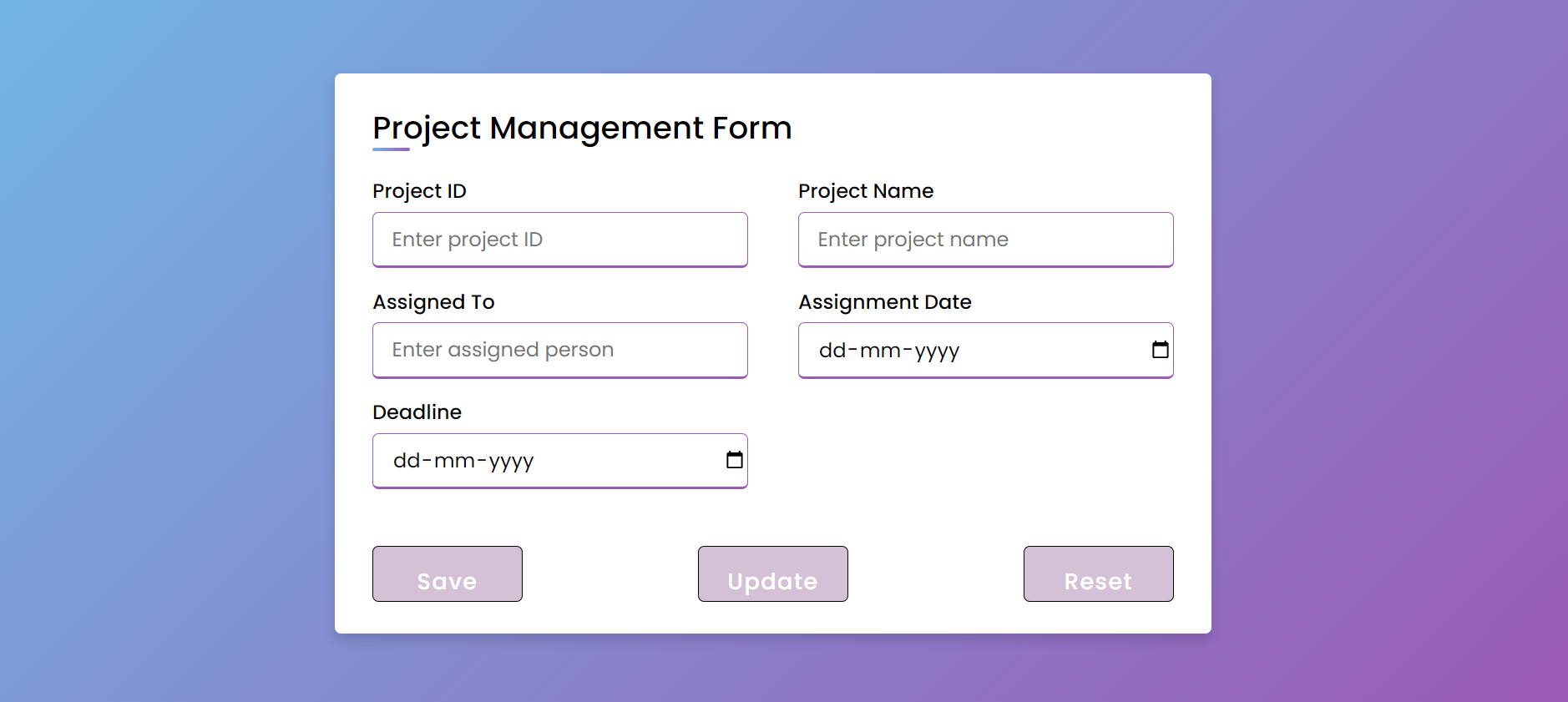The height and width of the screenshot is (702, 1568).
Task: Select the date picker icon in Assignment Date field
Action: click(x=1161, y=350)
